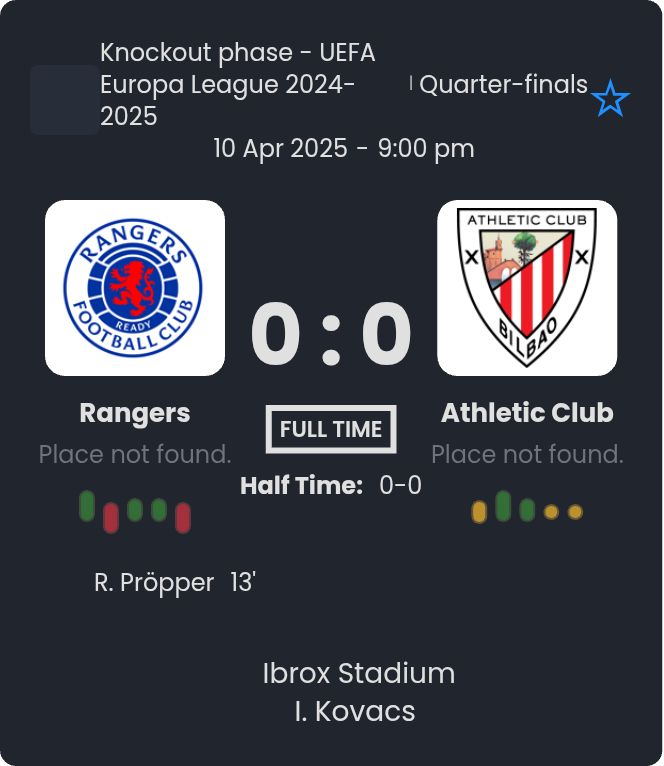Open the Ibrox Stadium venue link
This screenshot has width=664, height=766.
[358, 673]
